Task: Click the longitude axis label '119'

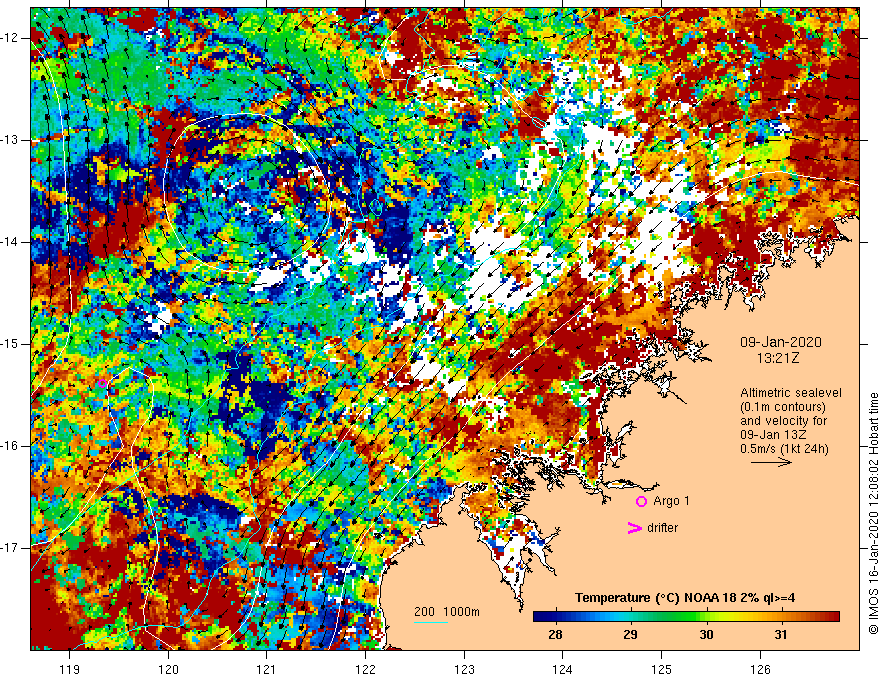Action: (70, 669)
